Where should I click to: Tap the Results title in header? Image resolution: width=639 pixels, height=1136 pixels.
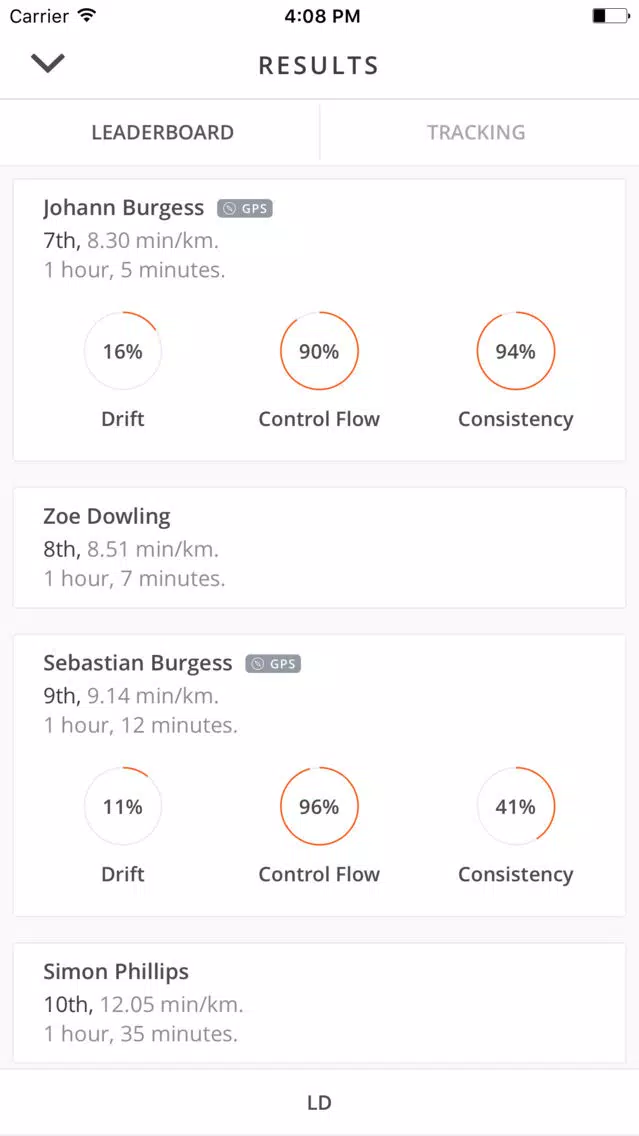(319, 65)
